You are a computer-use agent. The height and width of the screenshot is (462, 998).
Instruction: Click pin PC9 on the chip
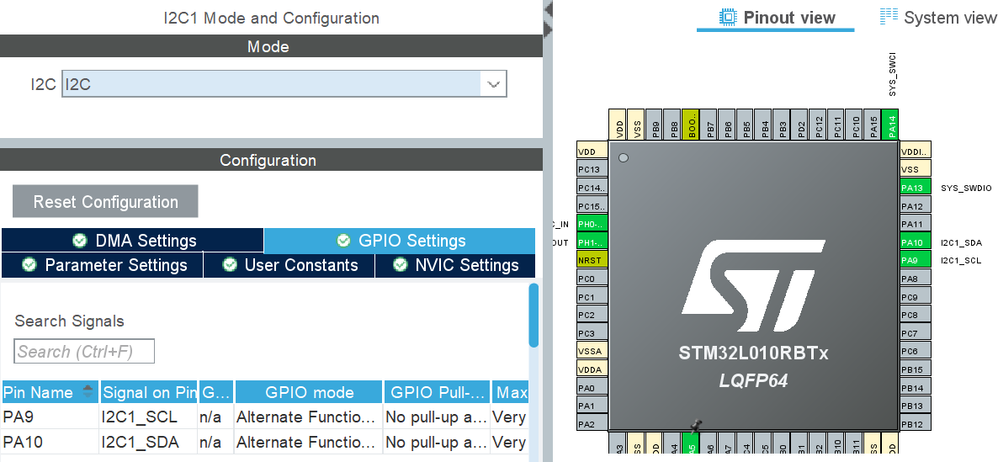click(916, 297)
